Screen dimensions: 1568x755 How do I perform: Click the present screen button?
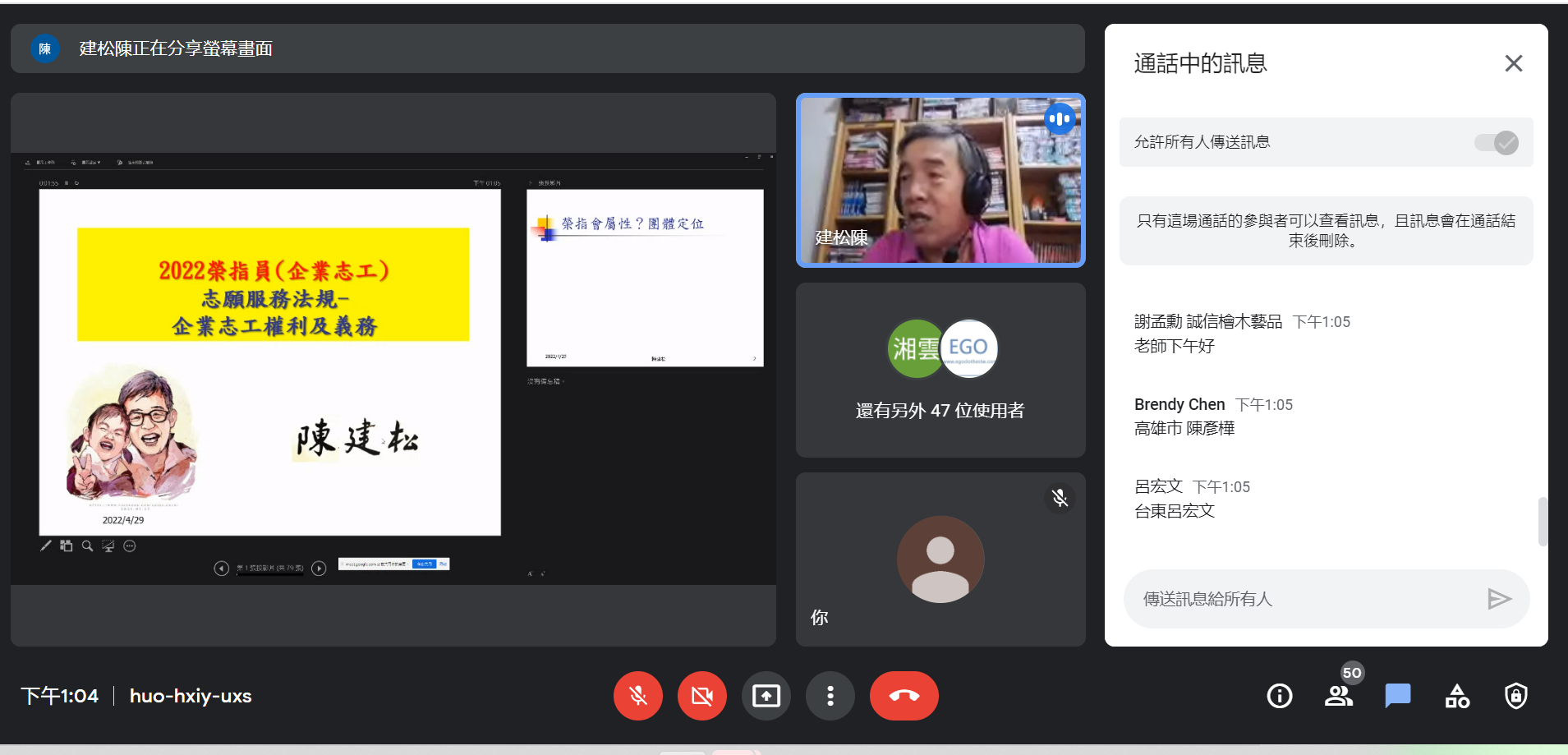click(x=766, y=696)
